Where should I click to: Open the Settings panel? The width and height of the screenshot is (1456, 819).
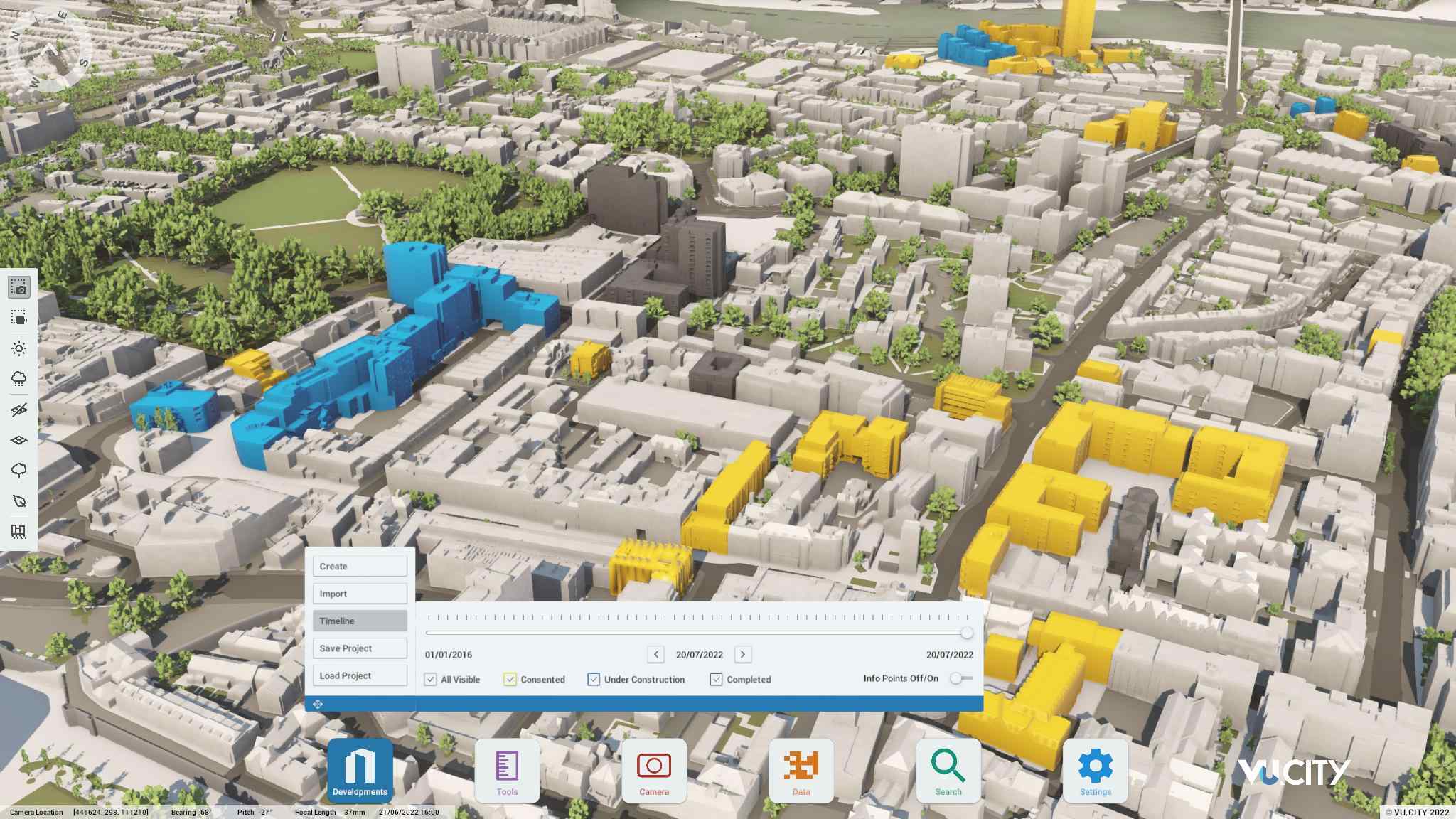pyautogui.click(x=1095, y=770)
